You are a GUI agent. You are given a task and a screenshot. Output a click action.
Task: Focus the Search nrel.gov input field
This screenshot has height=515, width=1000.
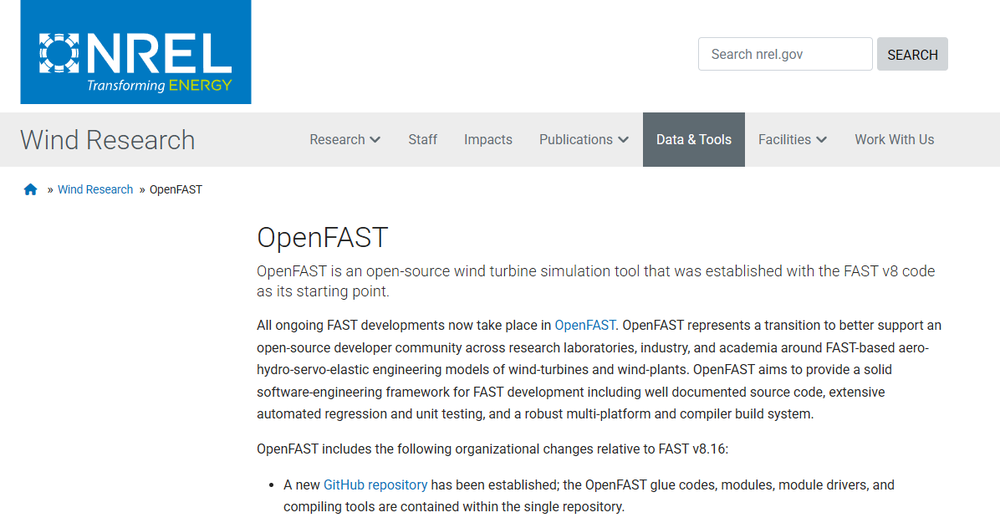(x=785, y=54)
